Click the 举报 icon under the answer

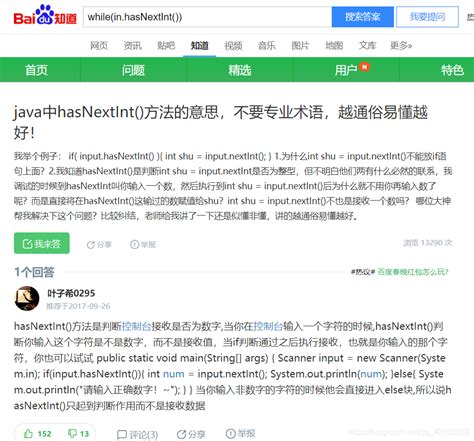231,434
